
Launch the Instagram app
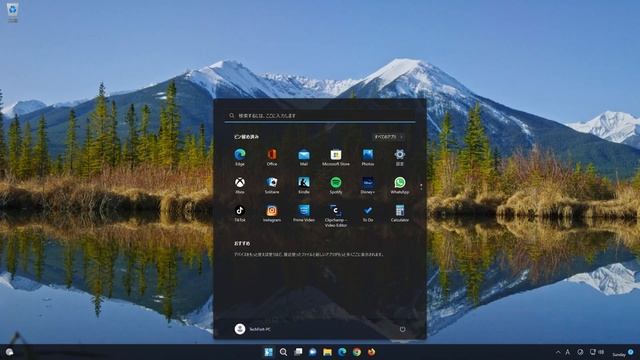[x=272, y=213]
